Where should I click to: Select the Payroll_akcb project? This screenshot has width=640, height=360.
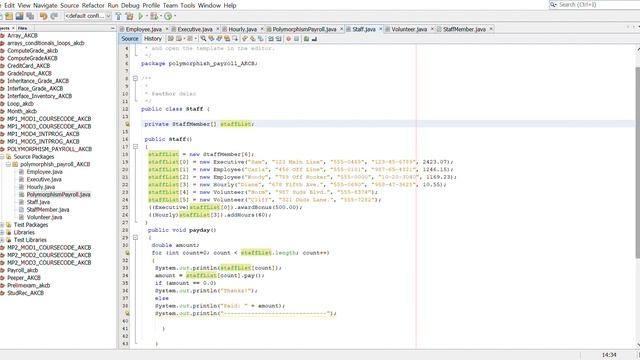pyautogui.click(x=22, y=270)
